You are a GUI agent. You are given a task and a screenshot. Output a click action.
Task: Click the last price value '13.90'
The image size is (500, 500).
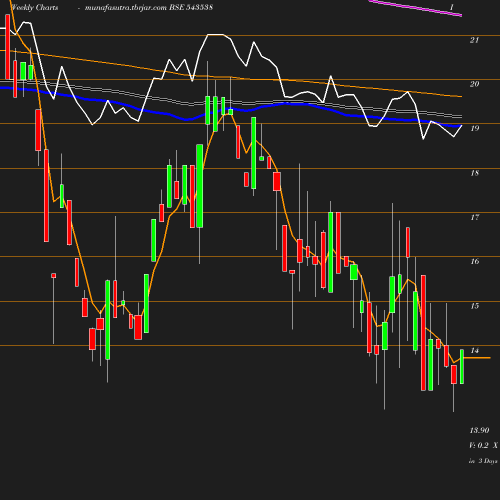tap(479, 430)
